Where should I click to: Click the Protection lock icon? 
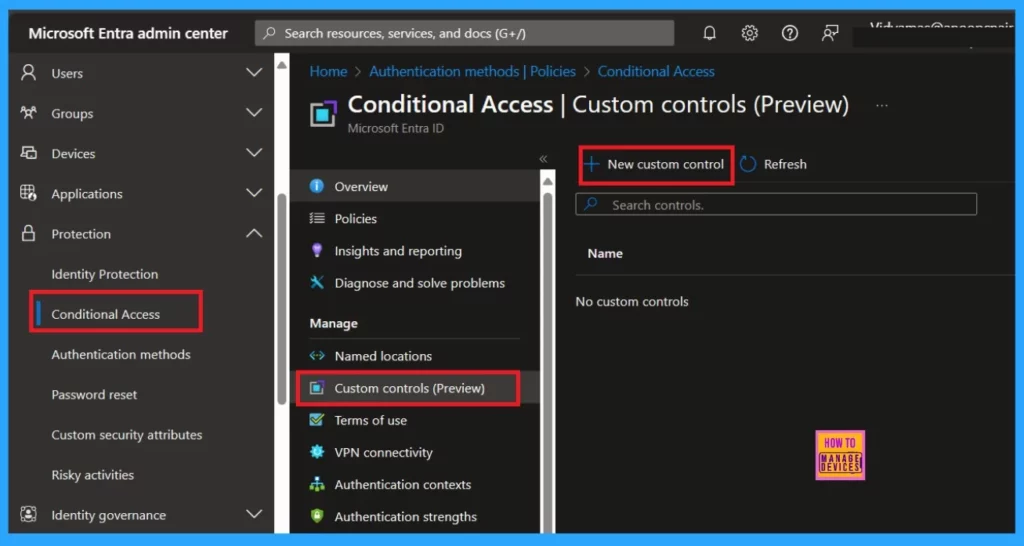pos(28,233)
